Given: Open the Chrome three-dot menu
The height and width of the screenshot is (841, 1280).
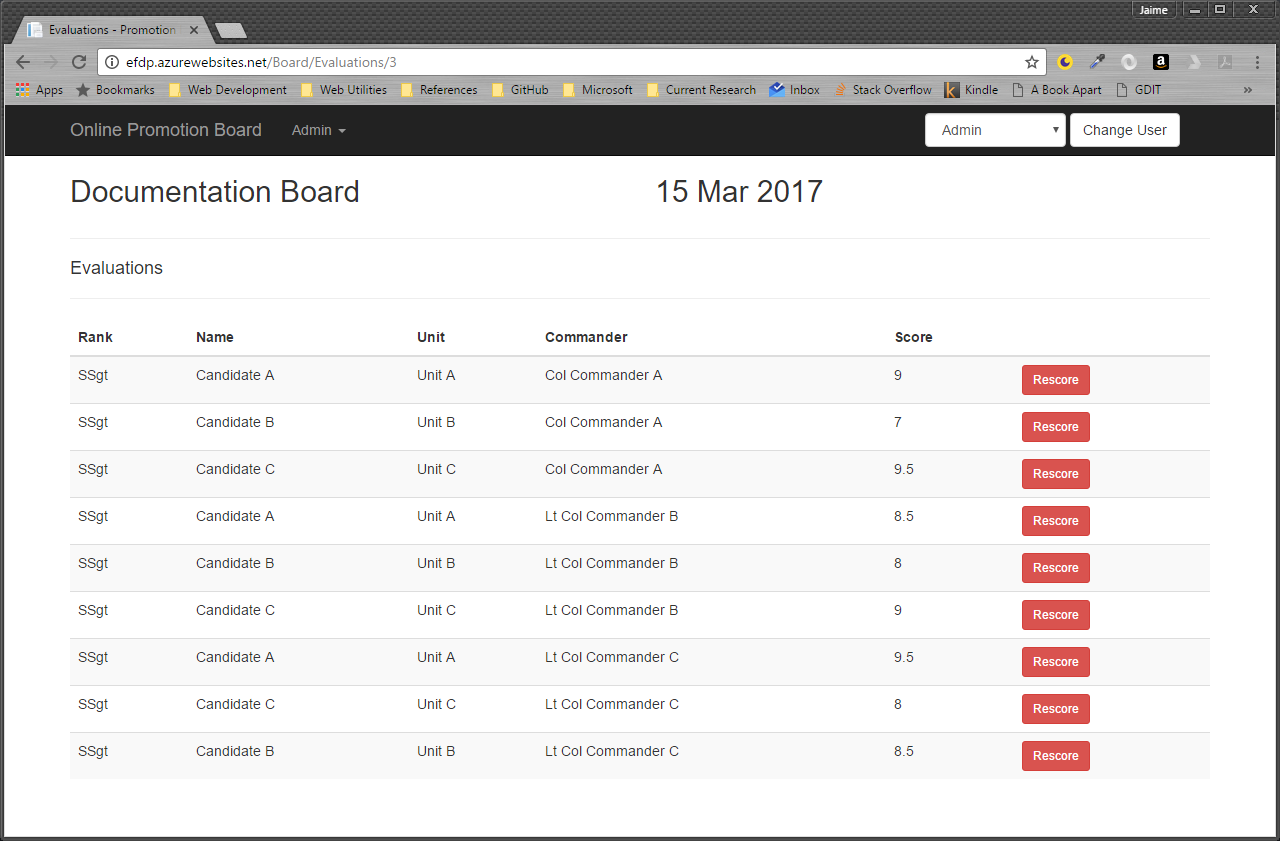Looking at the screenshot, I should pyautogui.click(x=1257, y=62).
